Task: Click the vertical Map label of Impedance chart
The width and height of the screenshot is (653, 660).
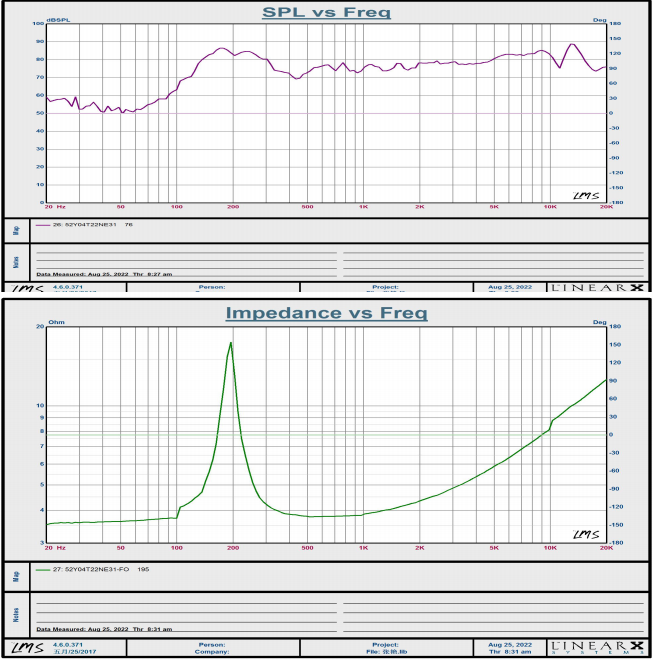Action: (x=16, y=576)
